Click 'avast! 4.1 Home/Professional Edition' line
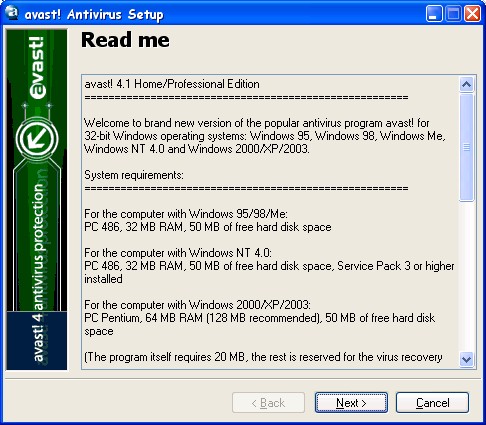This screenshot has width=486, height=425. tap(172, 84)
